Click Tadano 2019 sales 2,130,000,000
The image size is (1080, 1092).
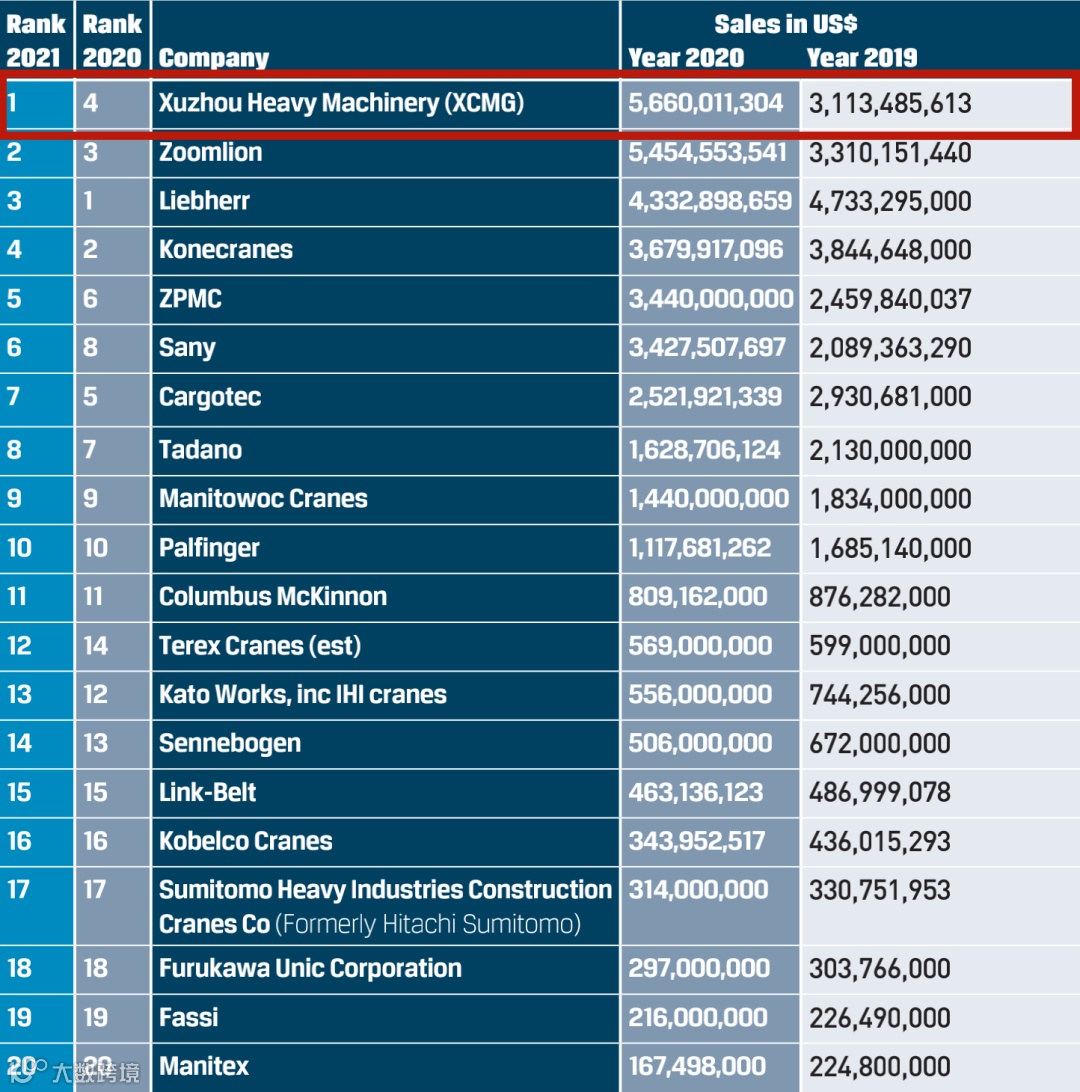890,451
